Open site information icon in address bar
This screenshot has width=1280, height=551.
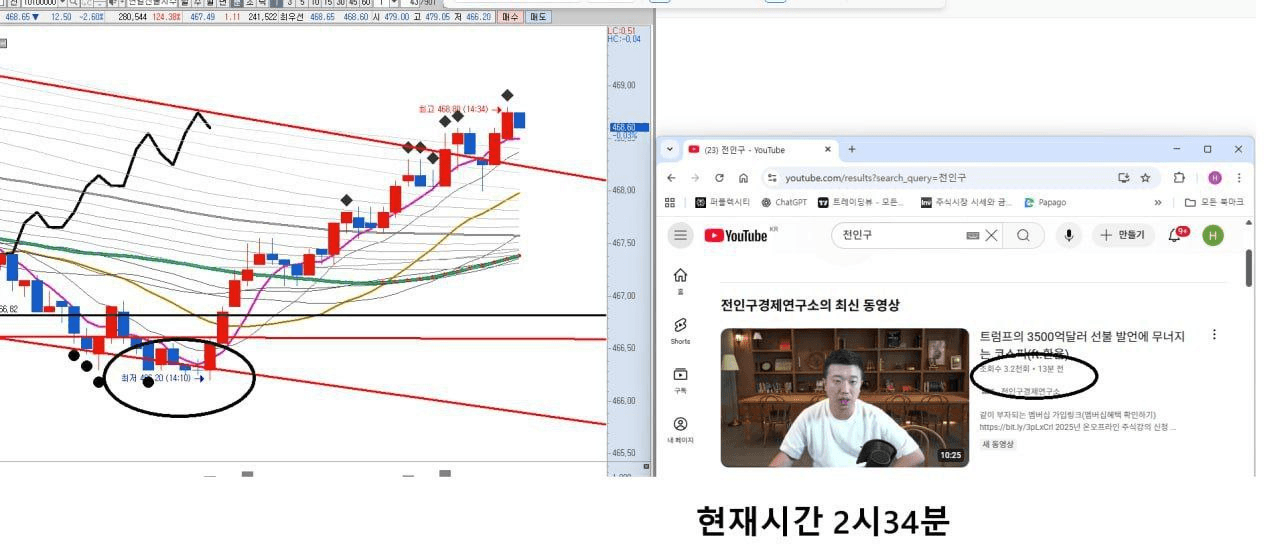772,178
